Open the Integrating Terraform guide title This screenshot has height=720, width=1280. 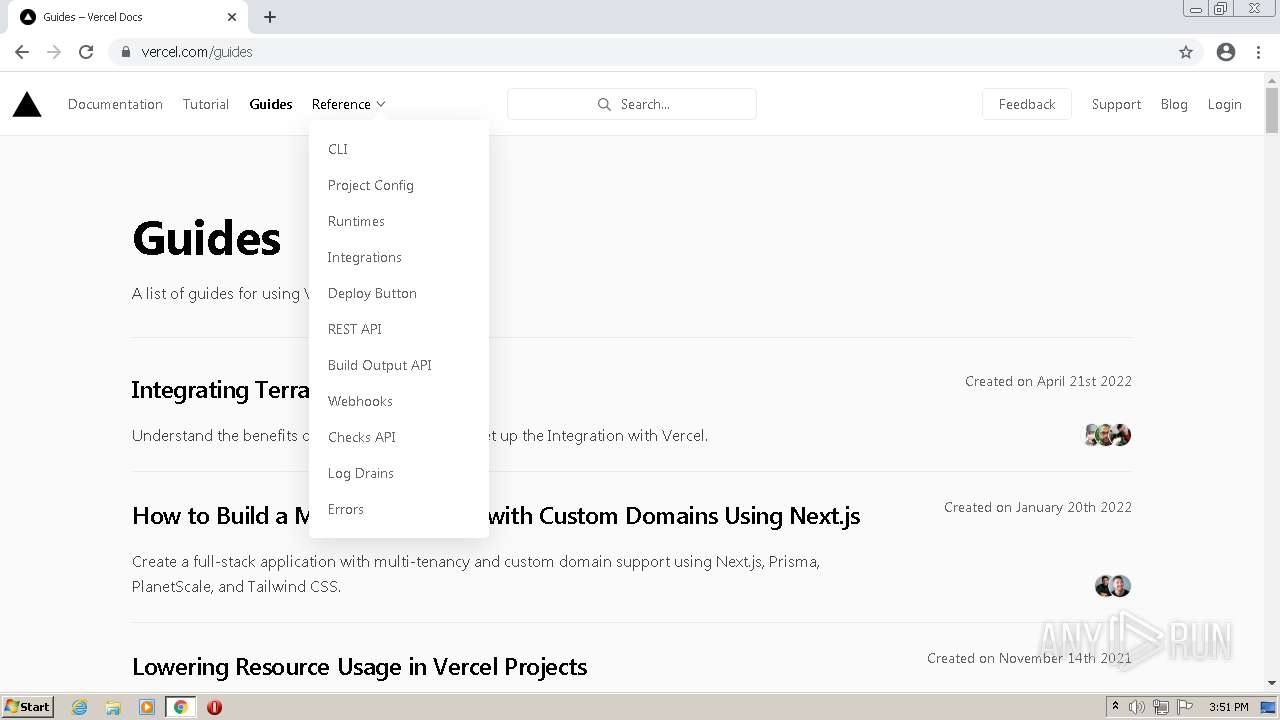[x=221, y=390]
